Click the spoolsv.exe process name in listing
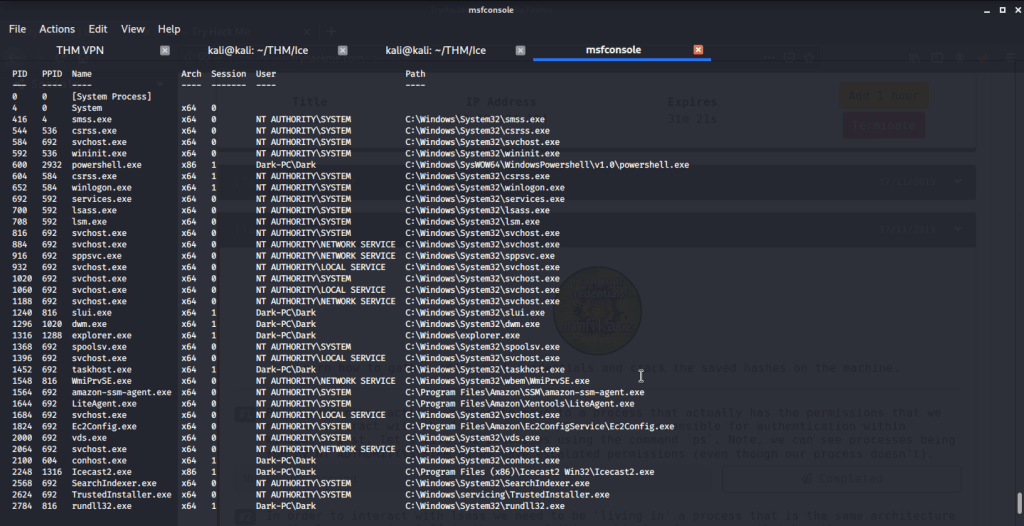This screenshot has height=526, width=1024. point(99,347)
